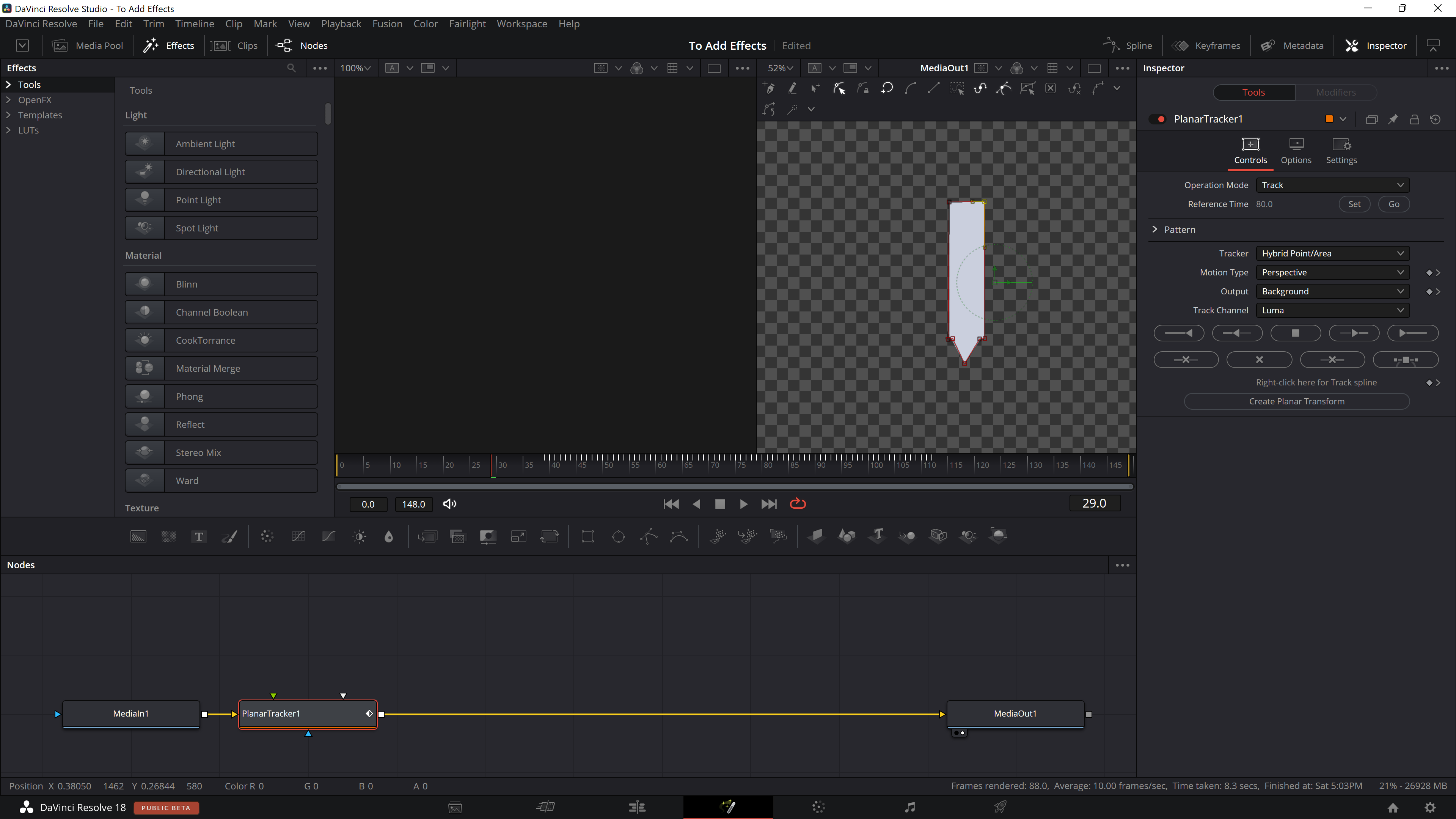Add a Fast Noise node from toolbar
The width and height of the screenshot is (1456, 819).
(x=168, y=536)
